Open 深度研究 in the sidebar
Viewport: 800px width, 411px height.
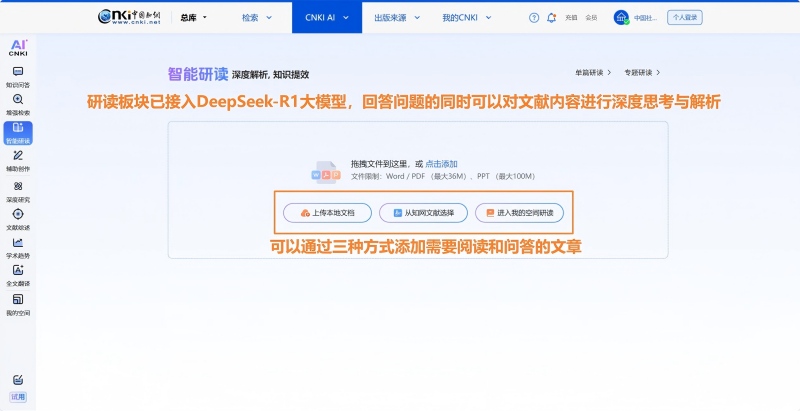[17, 190]
